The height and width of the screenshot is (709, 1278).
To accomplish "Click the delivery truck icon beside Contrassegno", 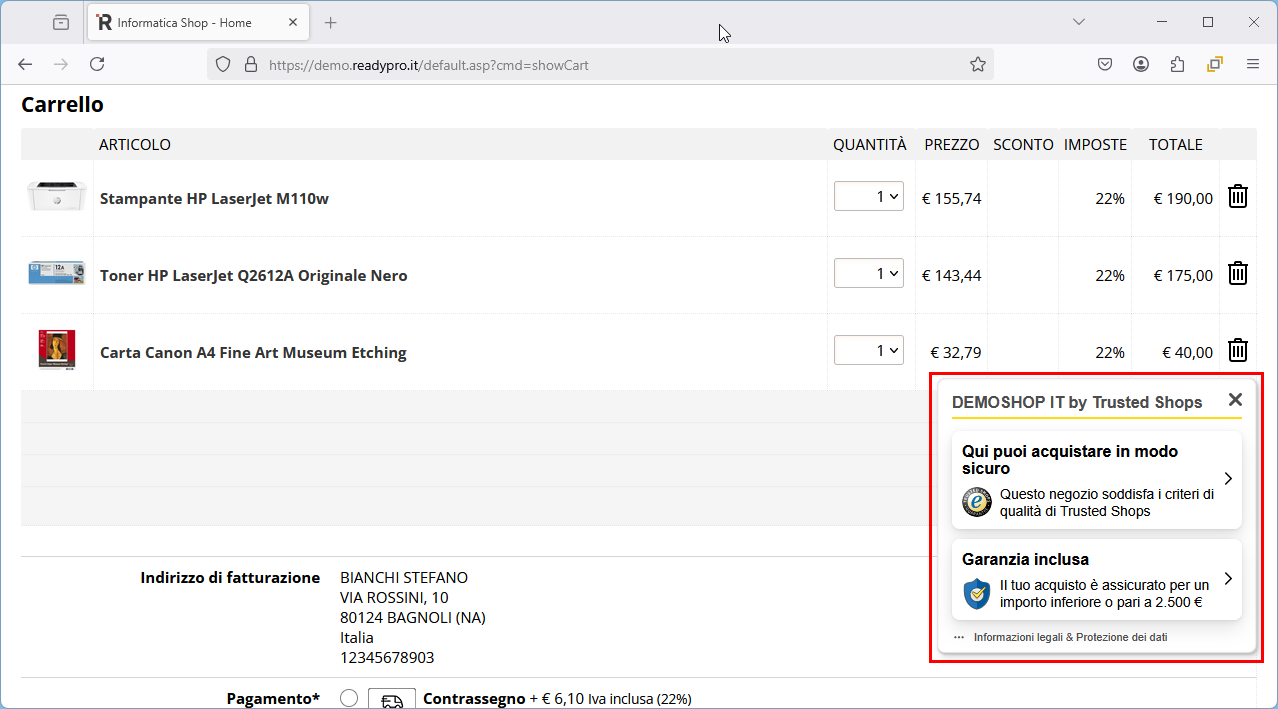I will [x=392, y=699].
